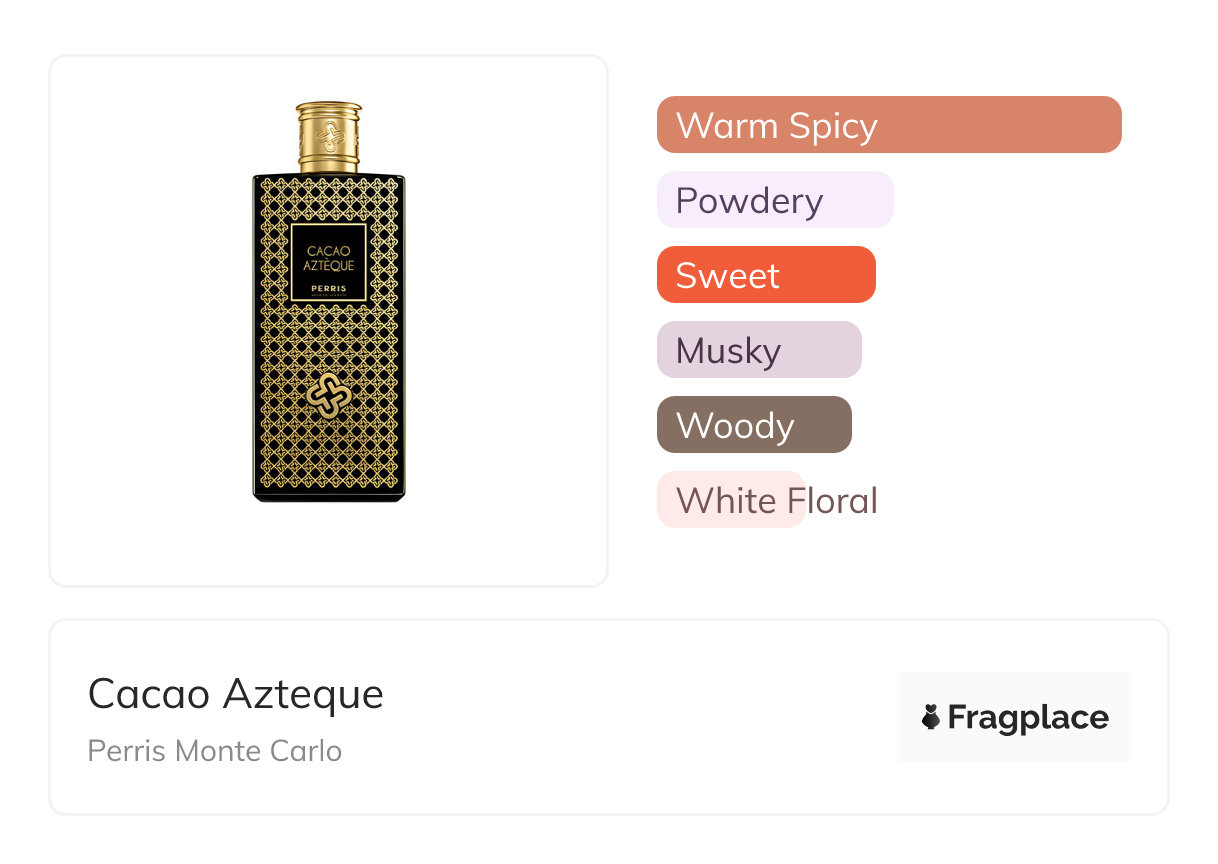Screen dimensions: 1218x864
Task: Click the PERRIS text on the bottle label
Action: pos(329,285)
